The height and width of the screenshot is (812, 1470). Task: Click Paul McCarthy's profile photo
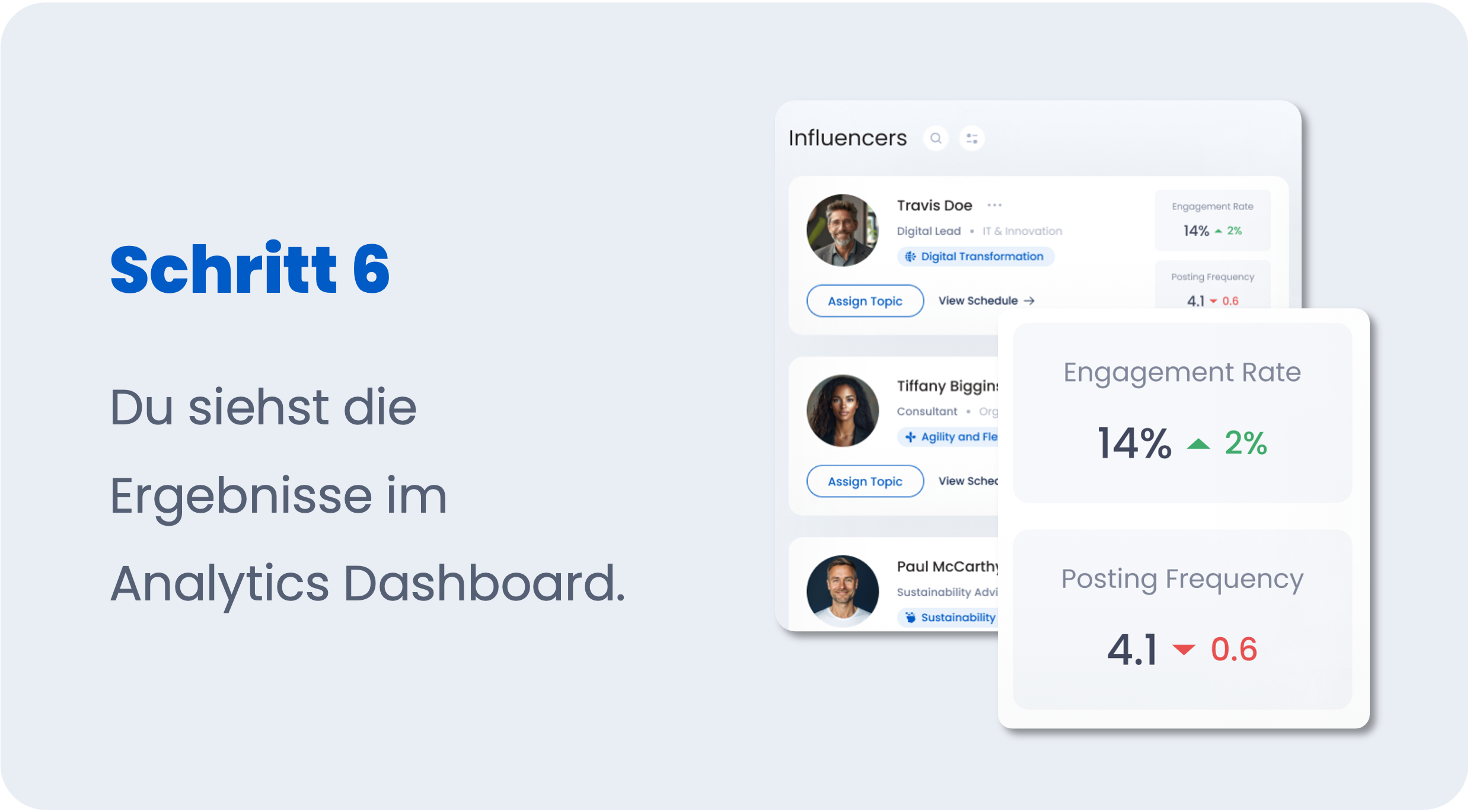point(842,590)
